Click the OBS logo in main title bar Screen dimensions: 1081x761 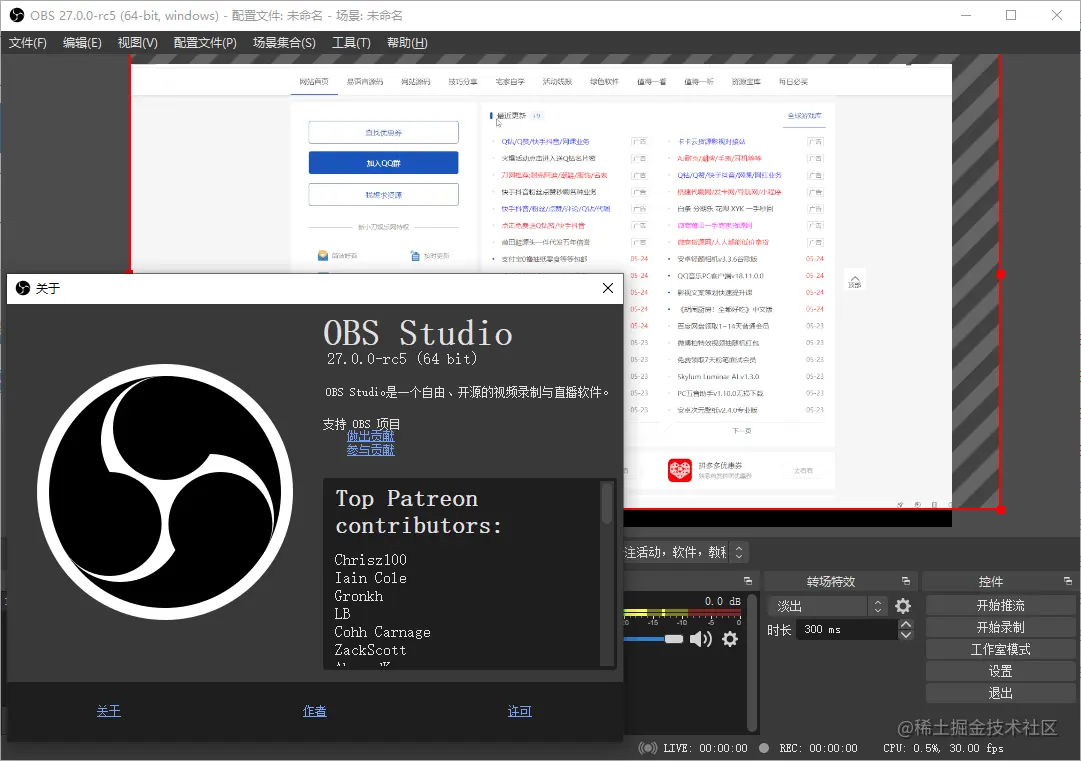click(x=17, y=15)
